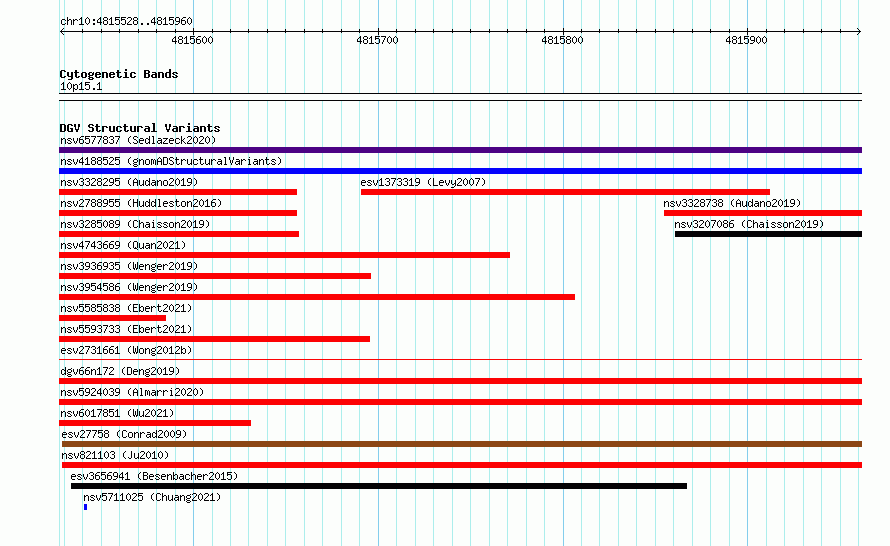Click nsv2788955 (Huddleston2016) label
Viewport: 890px width, 546px height.
[141, 203]
